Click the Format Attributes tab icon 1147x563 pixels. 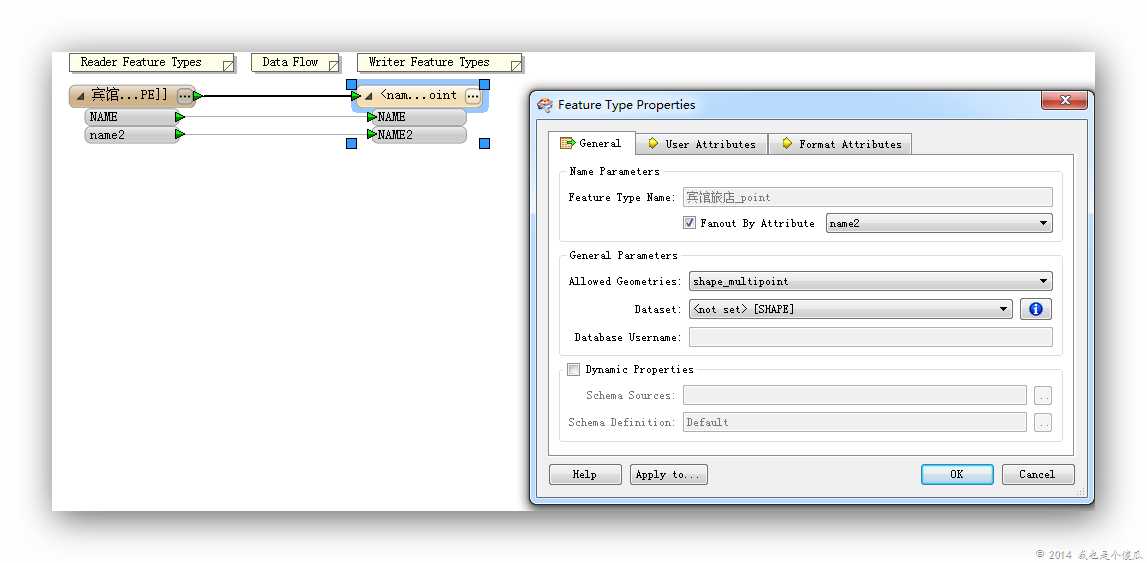click(786, 143)
